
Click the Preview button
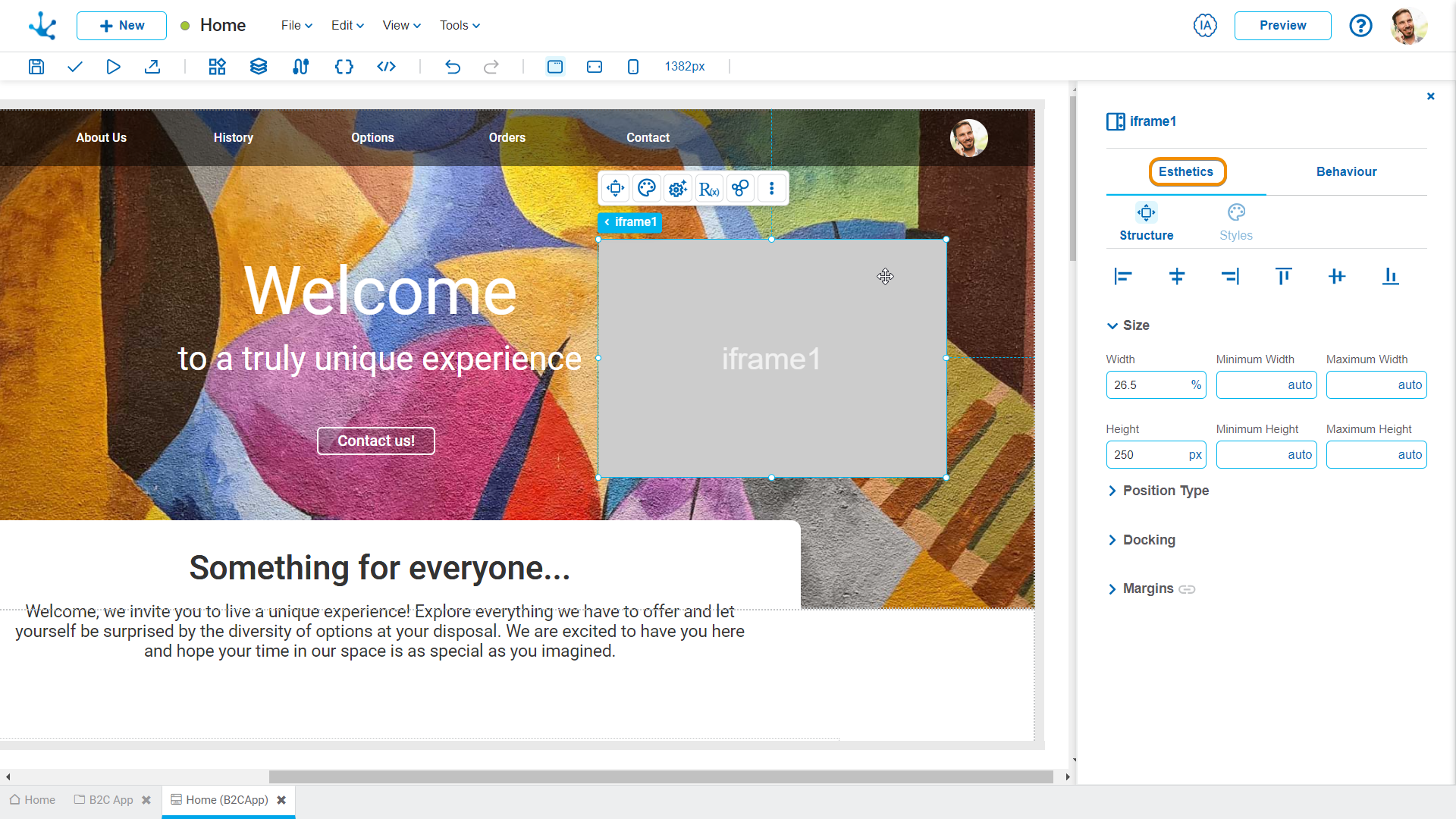tap(1283, 25)
